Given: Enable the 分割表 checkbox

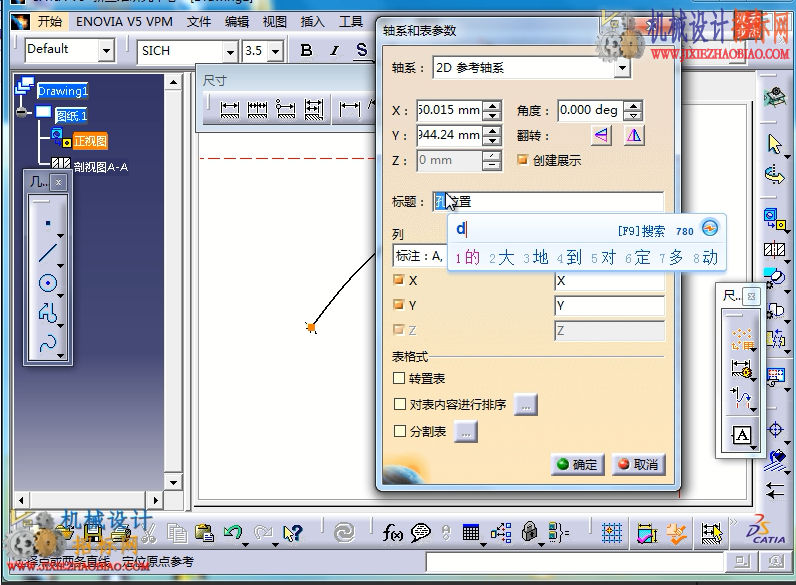Looking at the screenshot, I should pyautogui.click(x=400, y=431).
